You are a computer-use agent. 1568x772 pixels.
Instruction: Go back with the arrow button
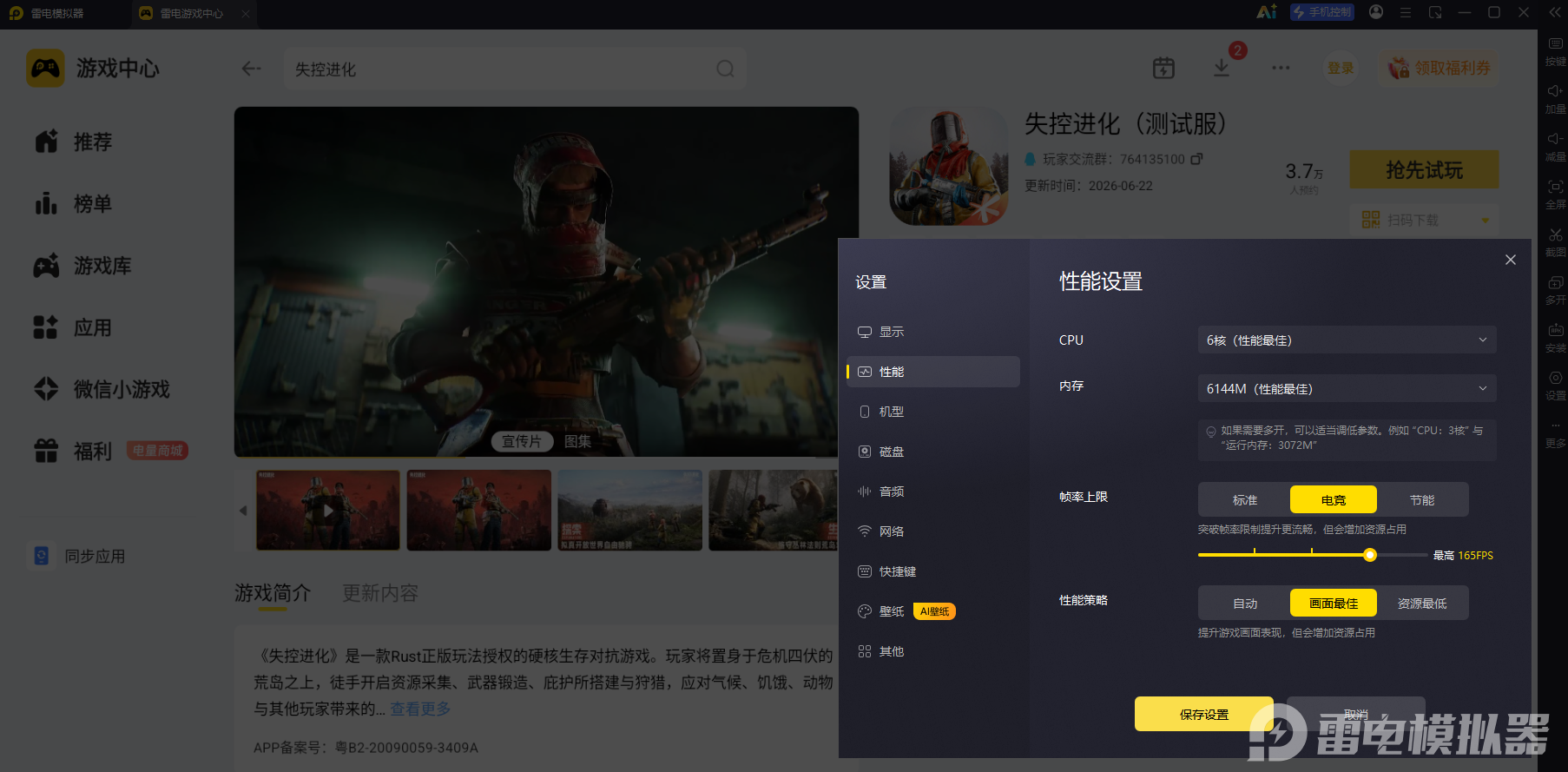[252, 69]
